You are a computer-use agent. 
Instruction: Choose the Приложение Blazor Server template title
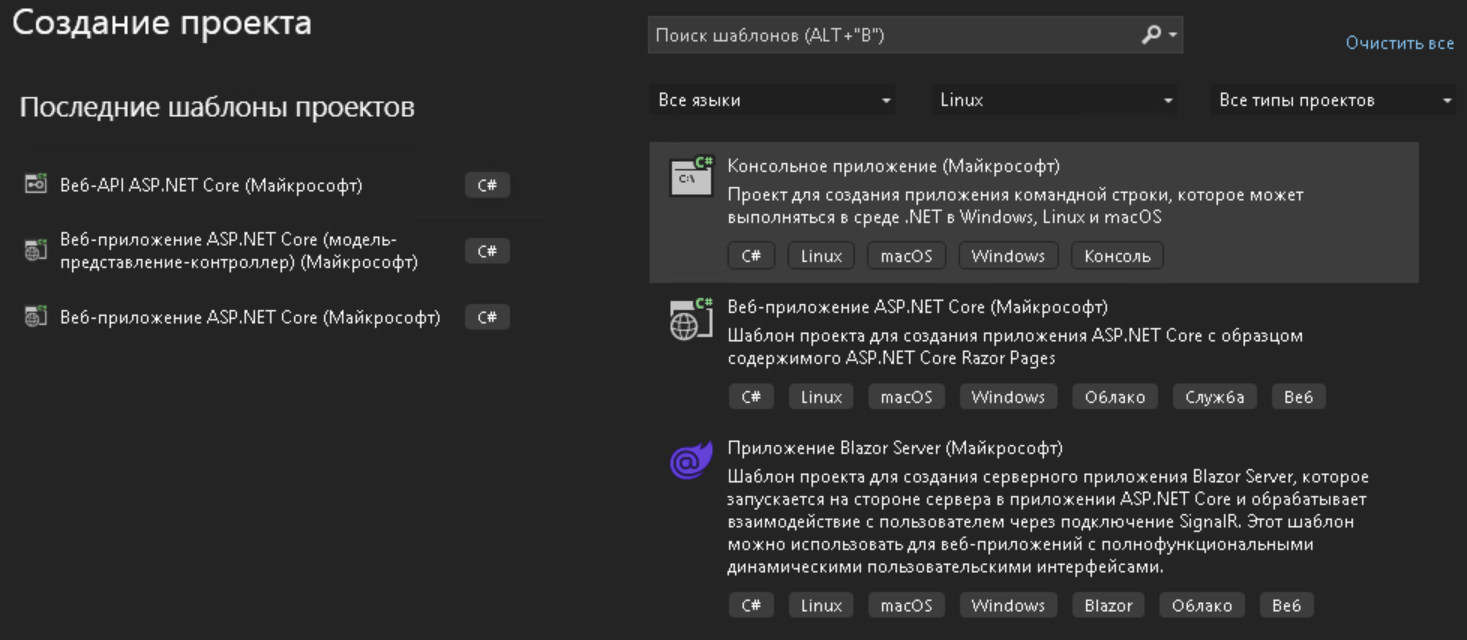(x=894, y=448)
